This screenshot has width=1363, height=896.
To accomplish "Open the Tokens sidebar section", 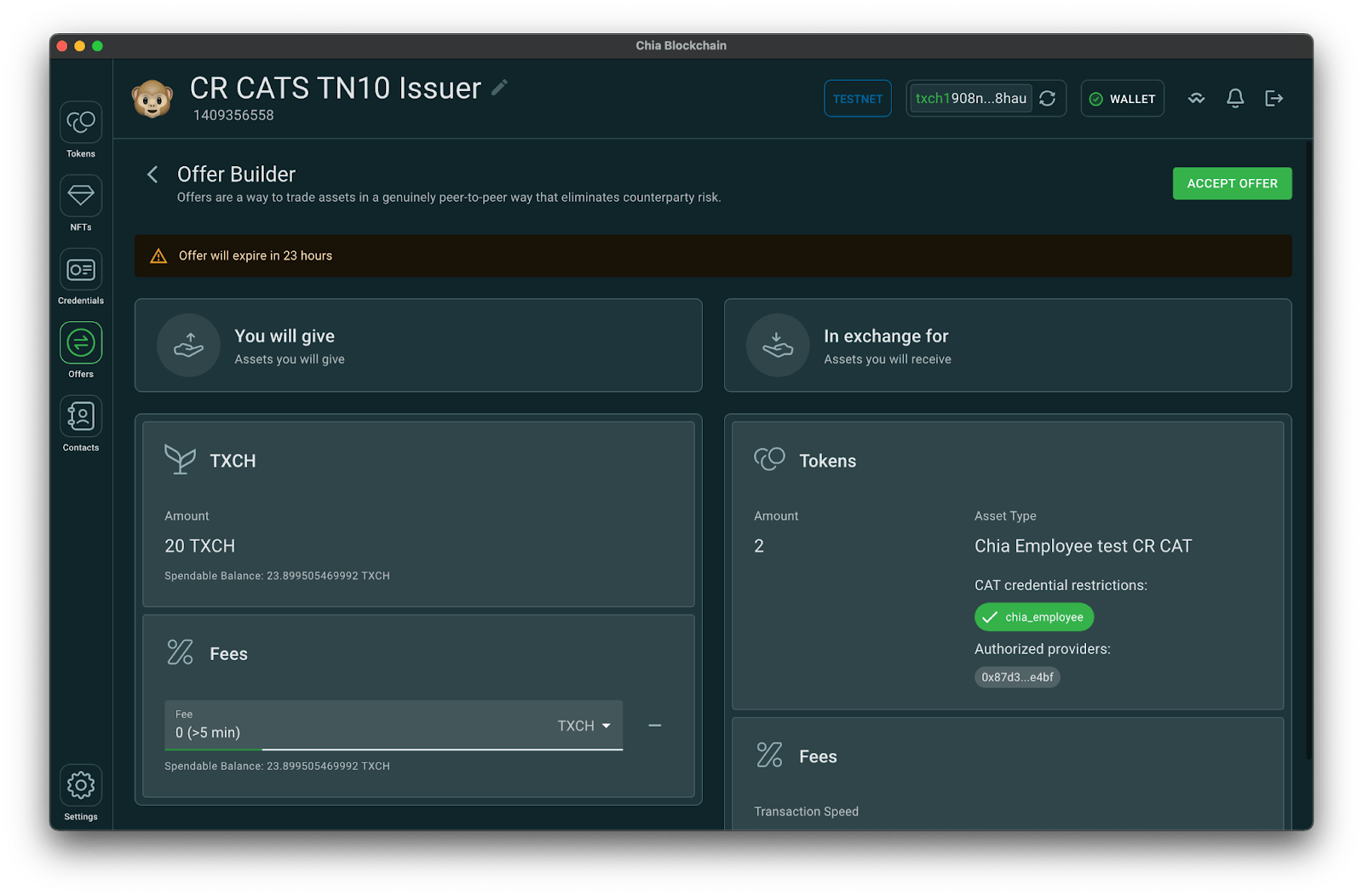I will coord(81,123).
